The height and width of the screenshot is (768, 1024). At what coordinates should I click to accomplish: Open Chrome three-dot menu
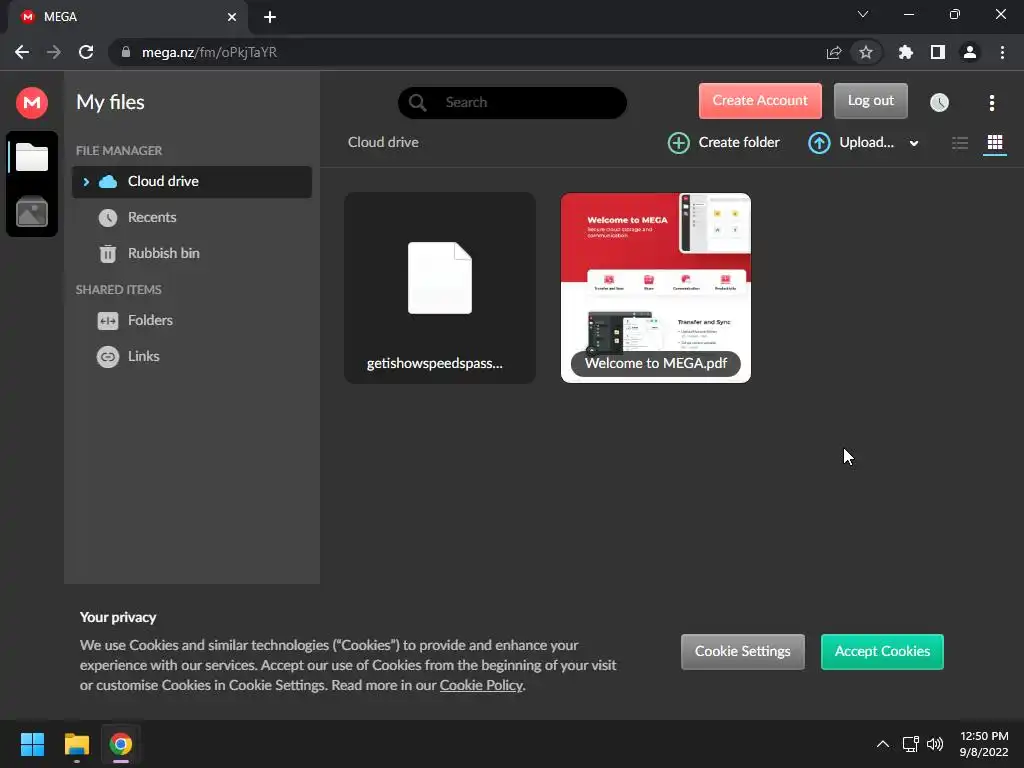click(1002, 52)
